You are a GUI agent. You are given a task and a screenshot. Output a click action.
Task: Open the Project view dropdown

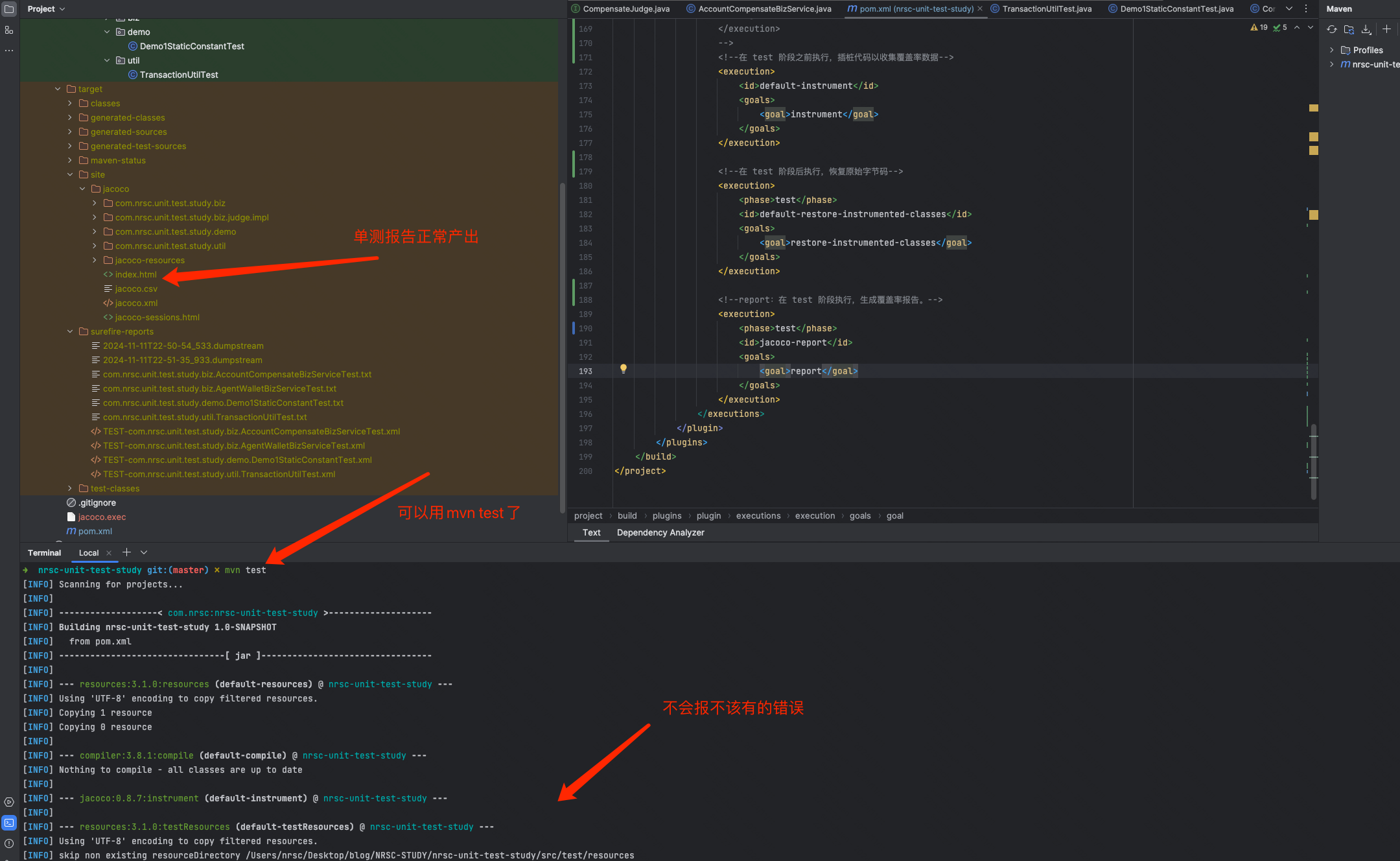pos(46,9)
